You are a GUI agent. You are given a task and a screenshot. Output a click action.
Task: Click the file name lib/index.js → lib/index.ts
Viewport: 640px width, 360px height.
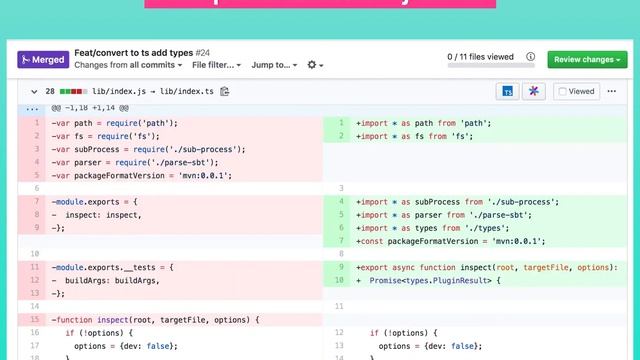[153, 91]
